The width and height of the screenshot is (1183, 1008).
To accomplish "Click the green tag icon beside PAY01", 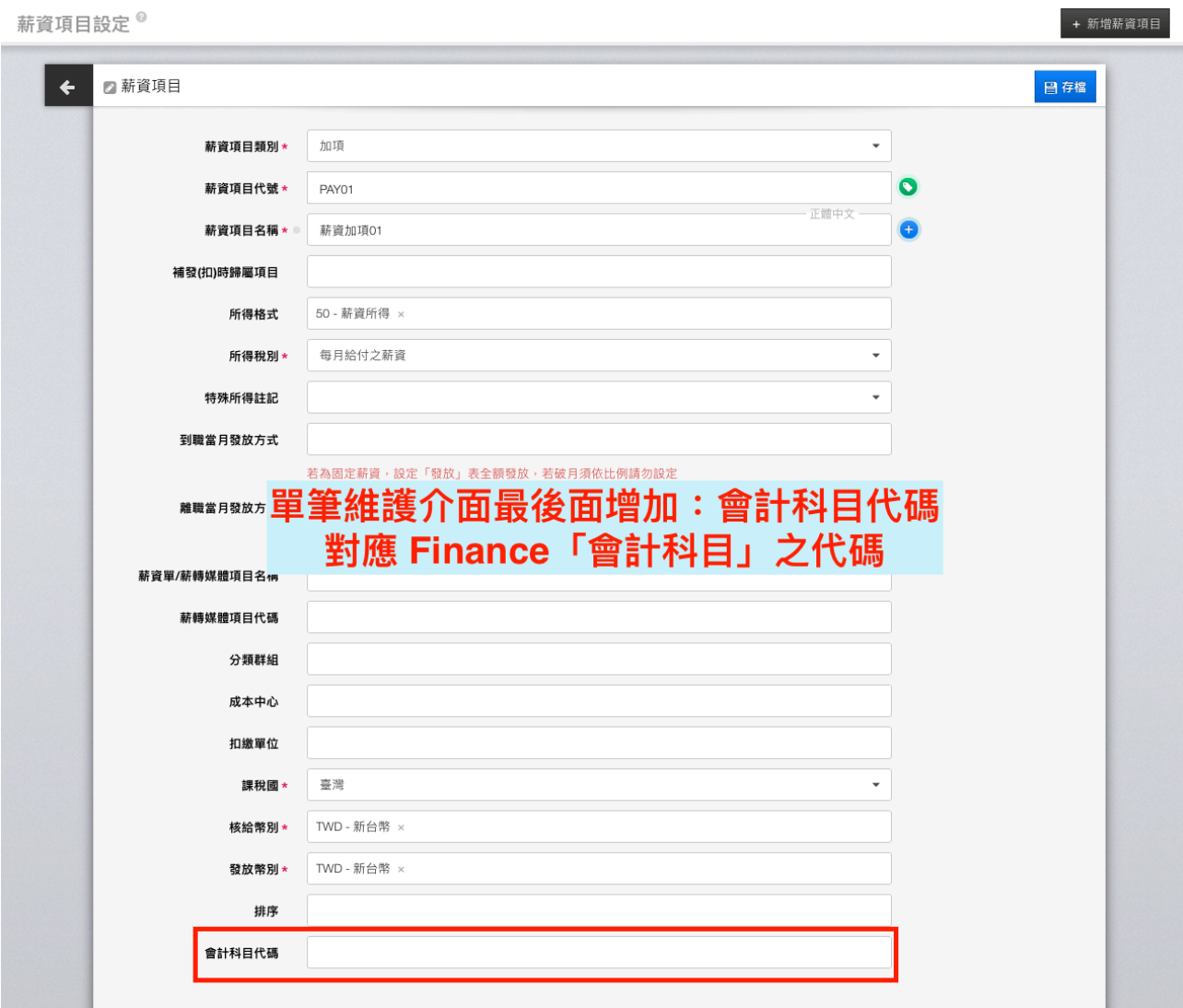I will coord(908,187).
